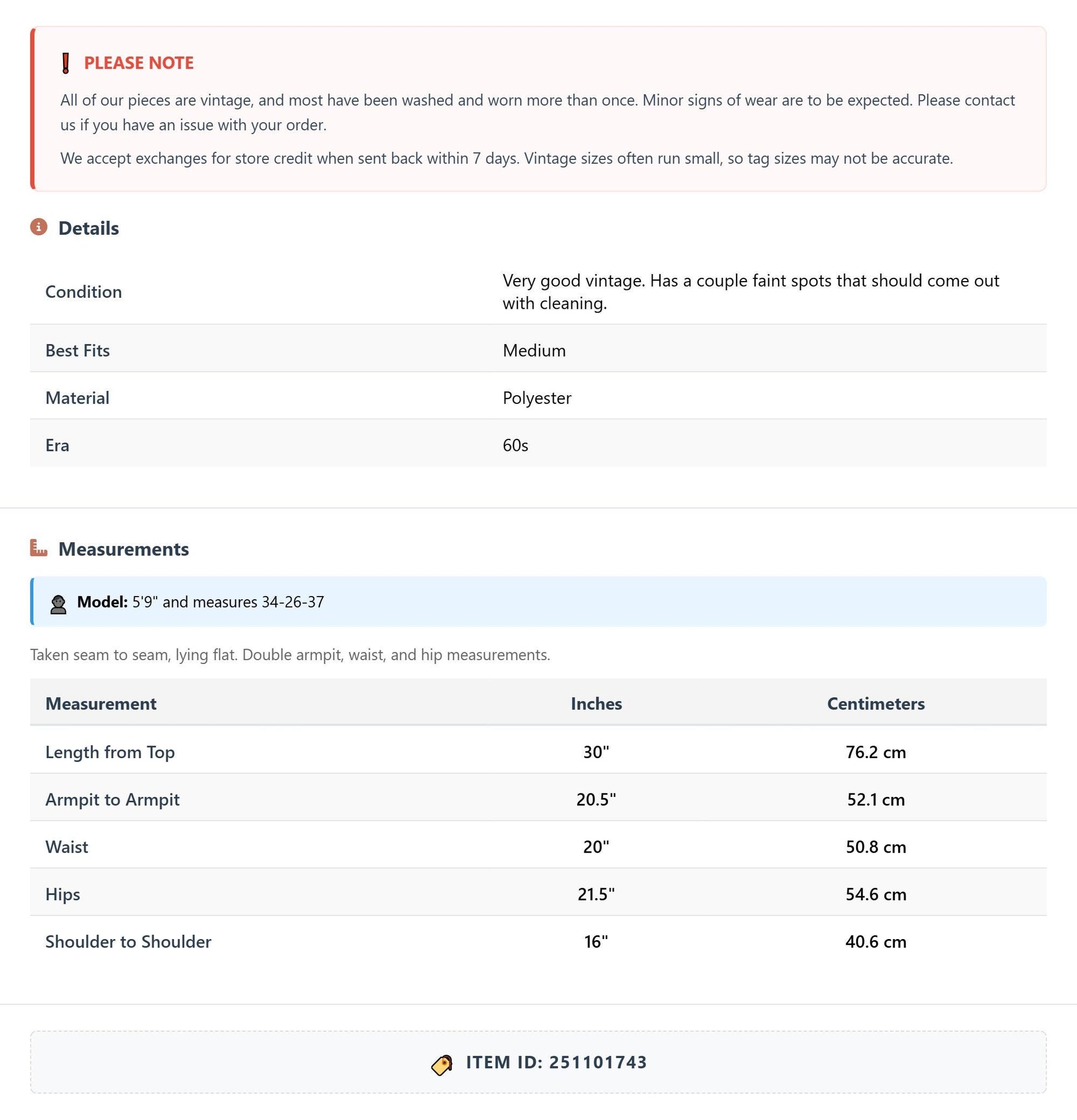
Task: Select Shoulder to Shoulder 40.6 cm value
Action: (876, 941)
